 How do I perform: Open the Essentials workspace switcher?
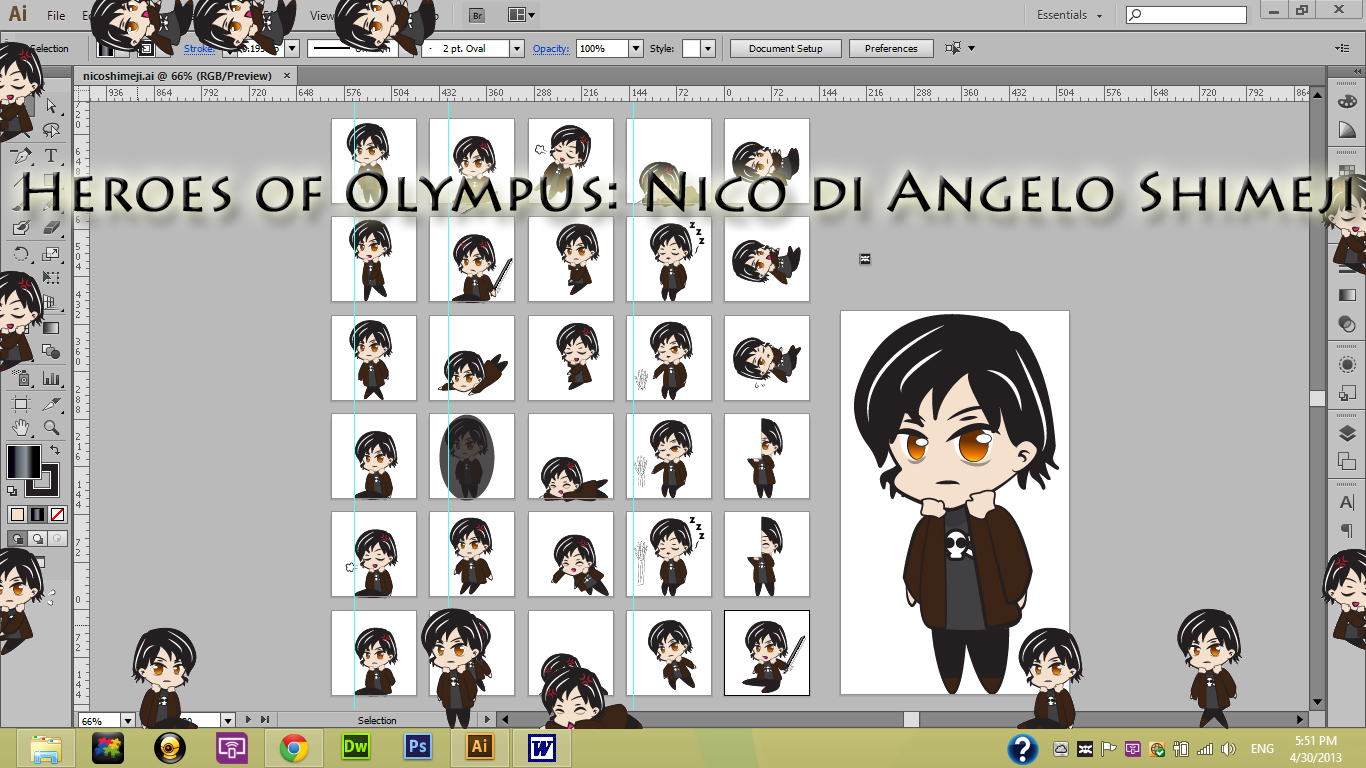point(1069,15)
